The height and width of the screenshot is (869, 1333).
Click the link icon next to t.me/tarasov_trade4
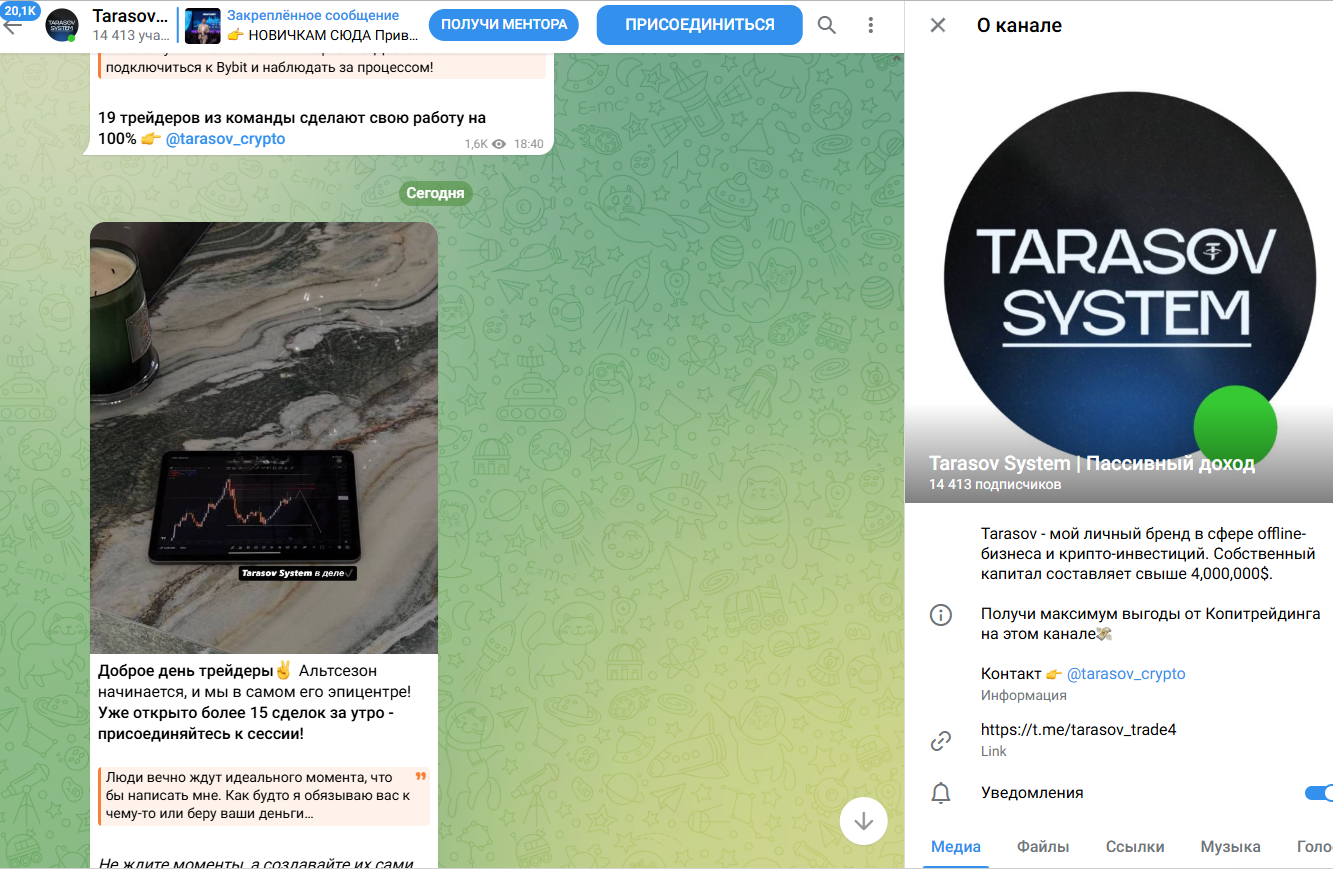pyautogui.click(x=940, y=740)
